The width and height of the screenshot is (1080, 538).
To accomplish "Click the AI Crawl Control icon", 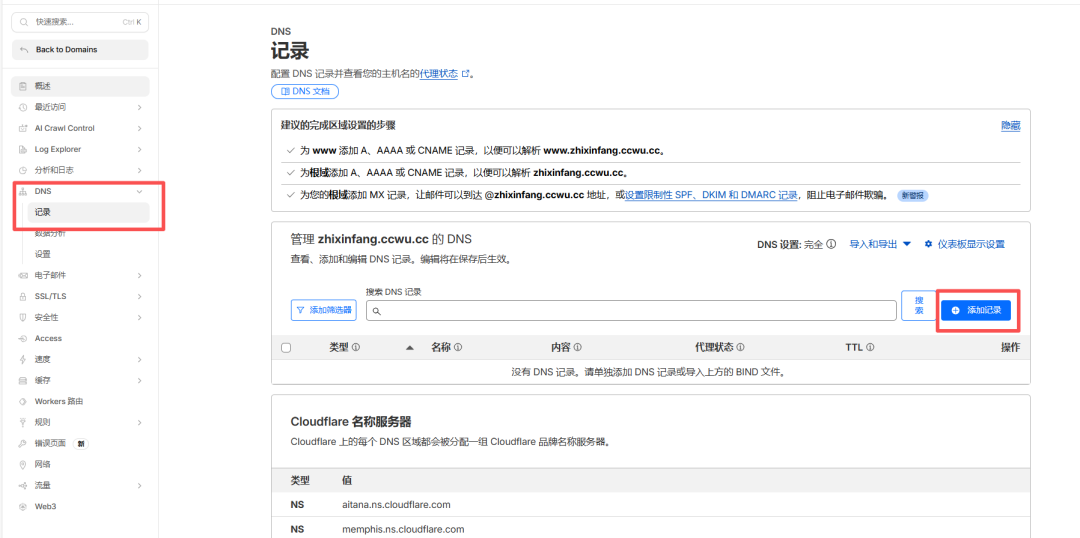I will [23, 128].
